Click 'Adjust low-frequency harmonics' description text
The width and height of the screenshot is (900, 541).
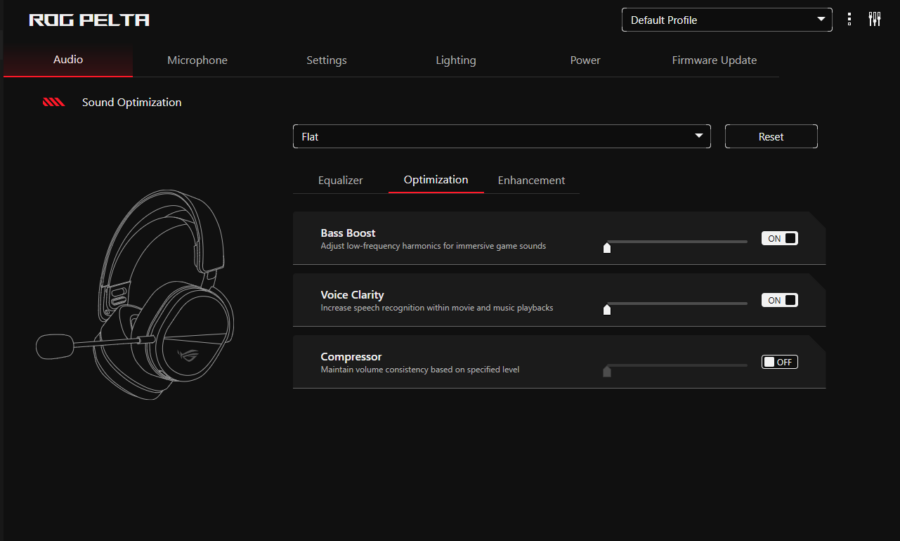pyautogui.click(x=433, y=246)
